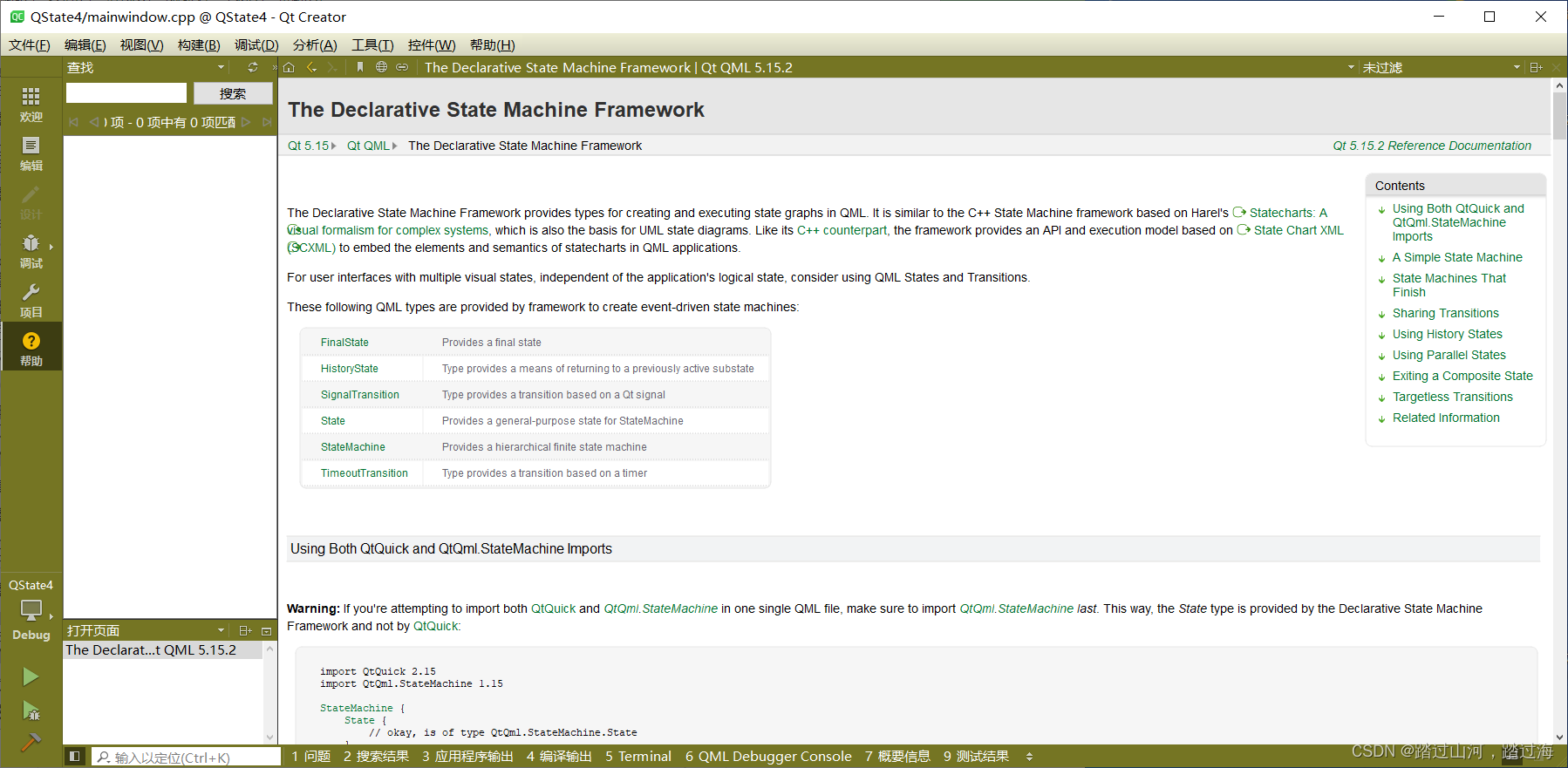Close the 打开页面 side panel
The width and height of the screenshot is (1568, 768).
coord(267,630)
